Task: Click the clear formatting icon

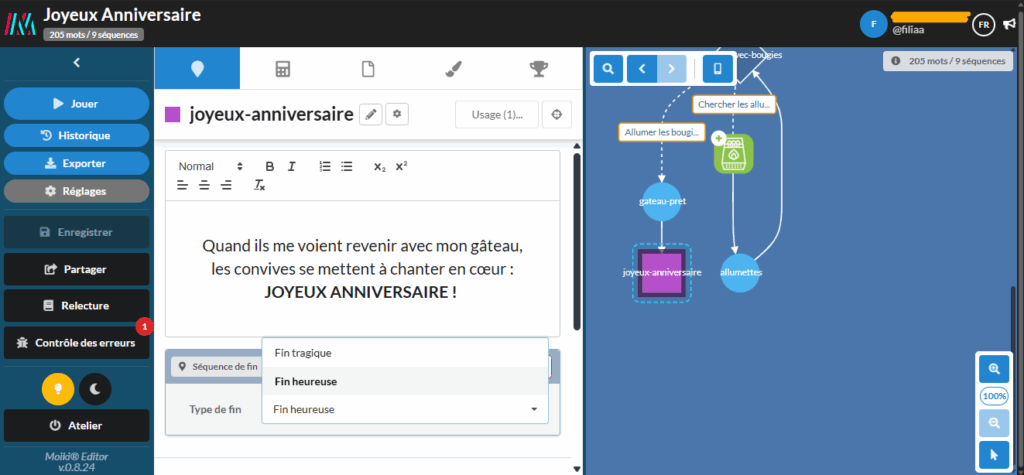Action: (259, 185)
